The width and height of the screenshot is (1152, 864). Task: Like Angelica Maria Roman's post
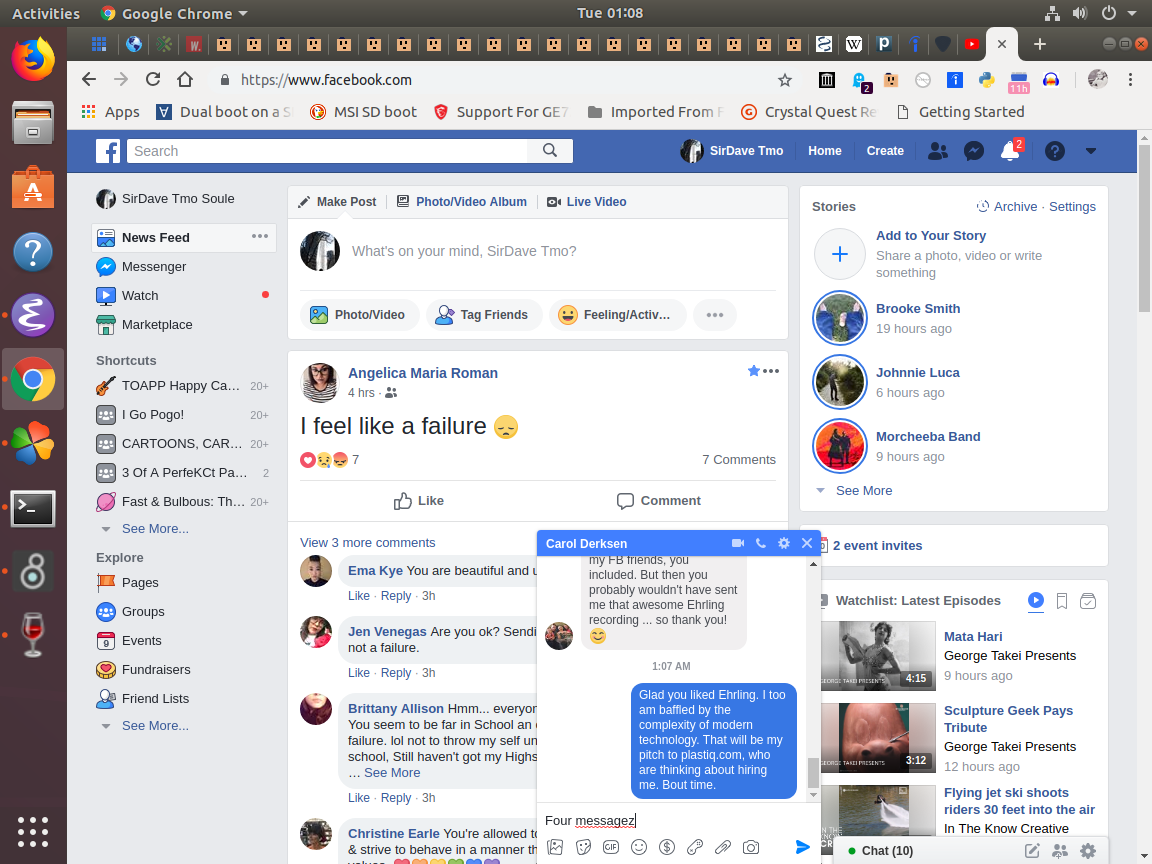[x=419, y=500]
